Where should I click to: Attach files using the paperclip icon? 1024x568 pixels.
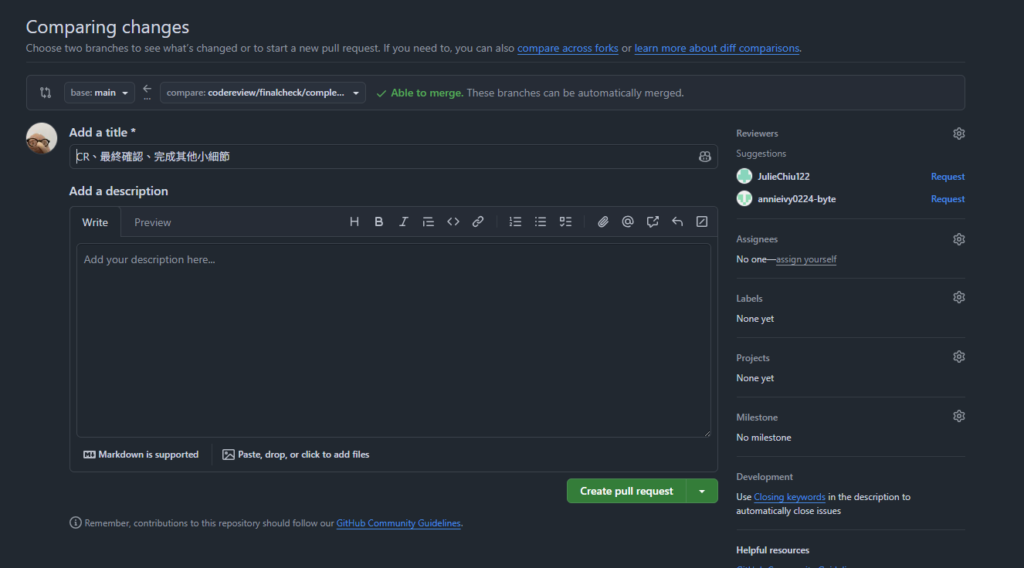coord(603,222)
